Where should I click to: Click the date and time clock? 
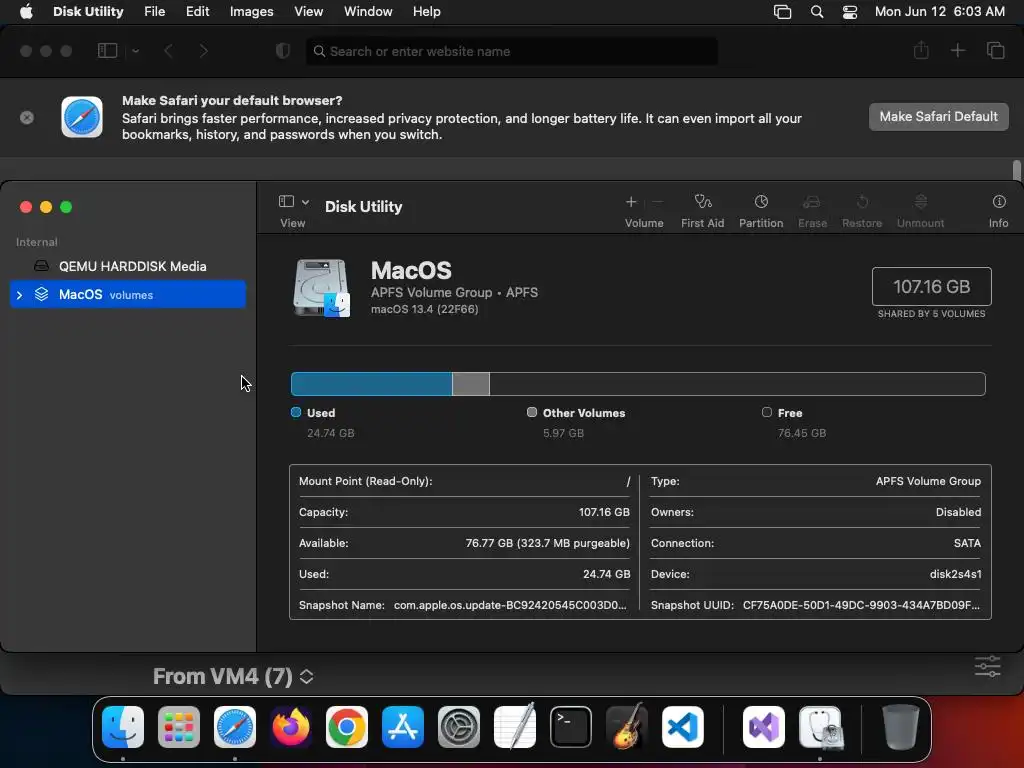tap(940, 12)
